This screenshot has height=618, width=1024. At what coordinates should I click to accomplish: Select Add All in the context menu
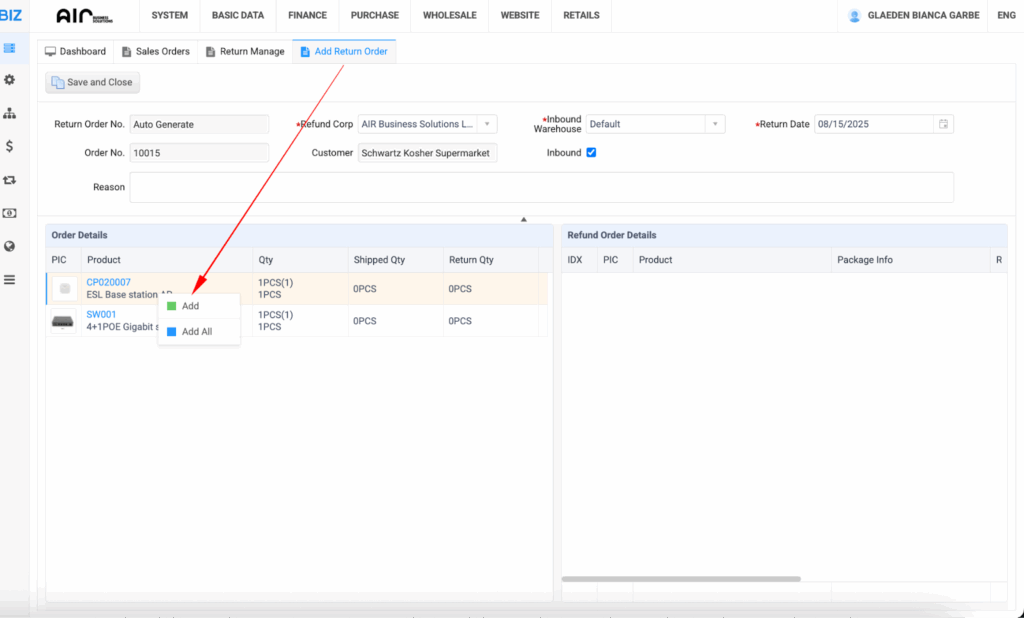[196, 331]
